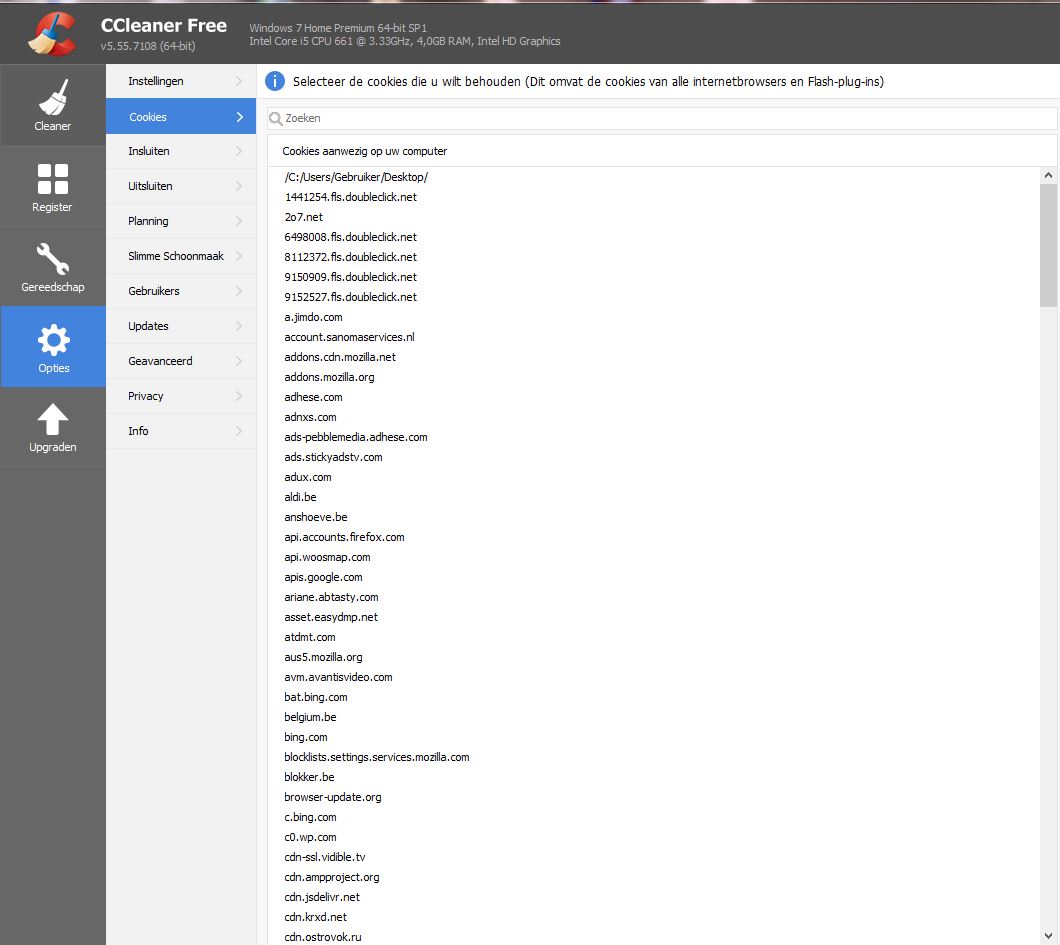Click the scroll up arrow of cookie list
The width and height of the screenshot is (1060, 945).
click(1048, 176)
